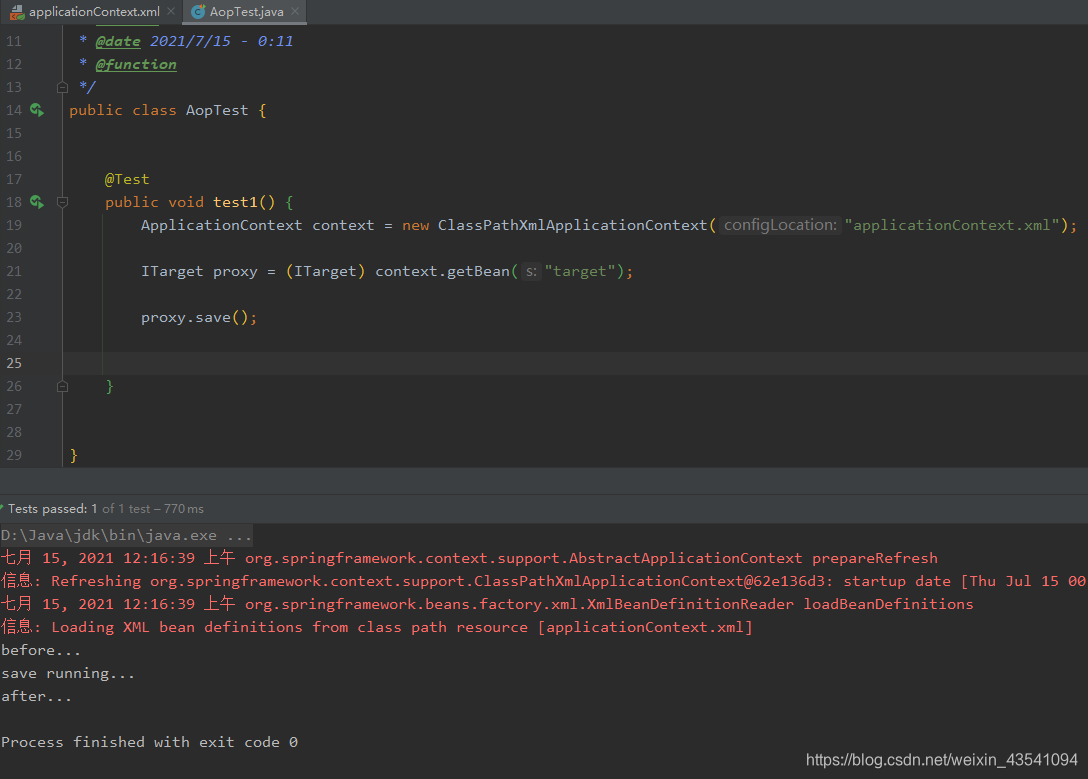Run test1 method from gutter icon
Image resolution: width=1088 pixels, height=779 pixels.
[37, 202]
